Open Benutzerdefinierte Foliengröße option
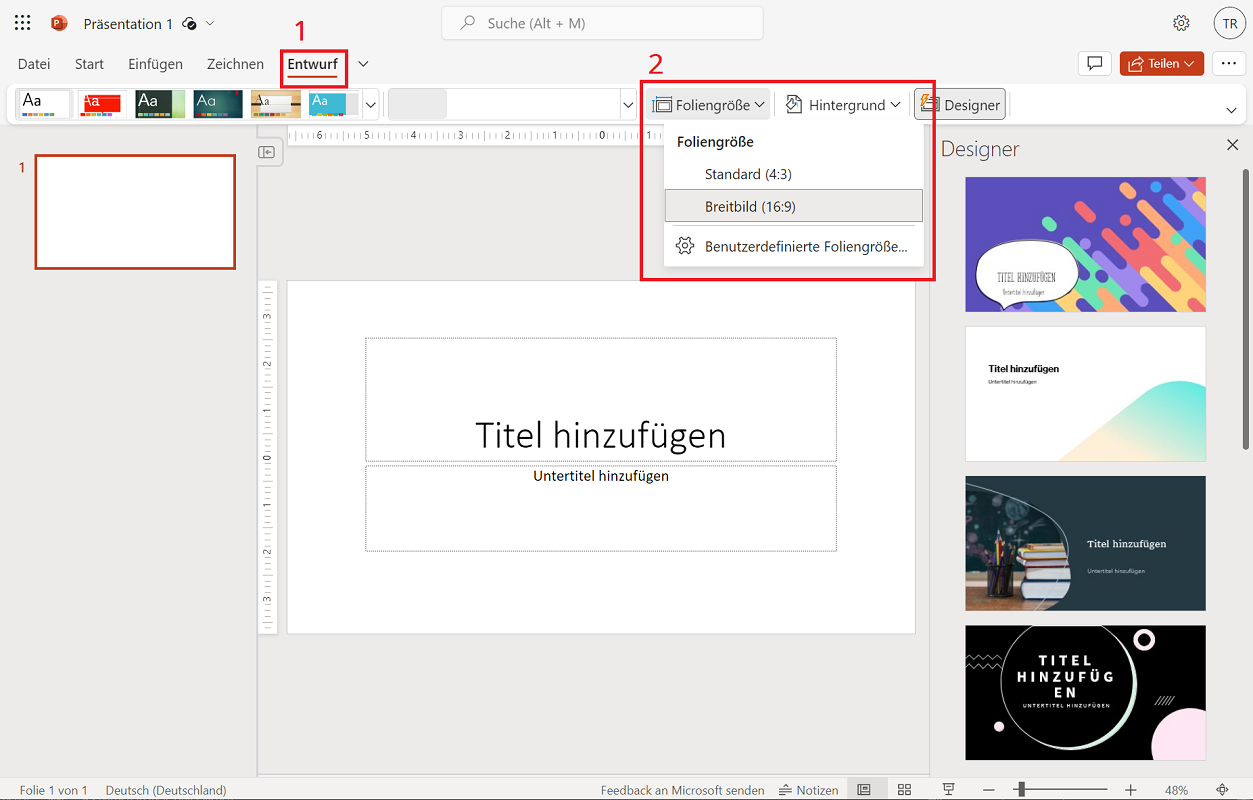Viewport: 1253px width, 800px height. click(793, 246)
